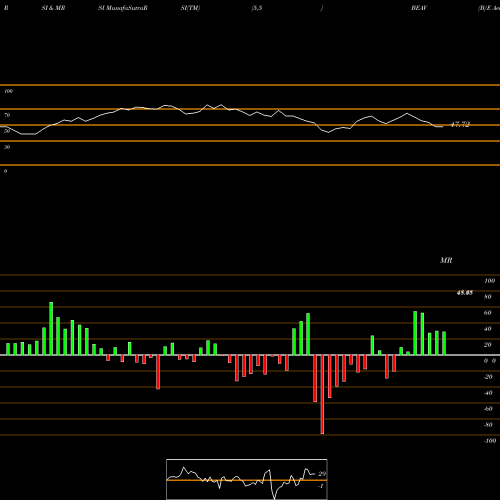The width and height of the screenshot is (500, 500).
Task: Click the 20 label on MR right axis
Action: pos(488,345)
